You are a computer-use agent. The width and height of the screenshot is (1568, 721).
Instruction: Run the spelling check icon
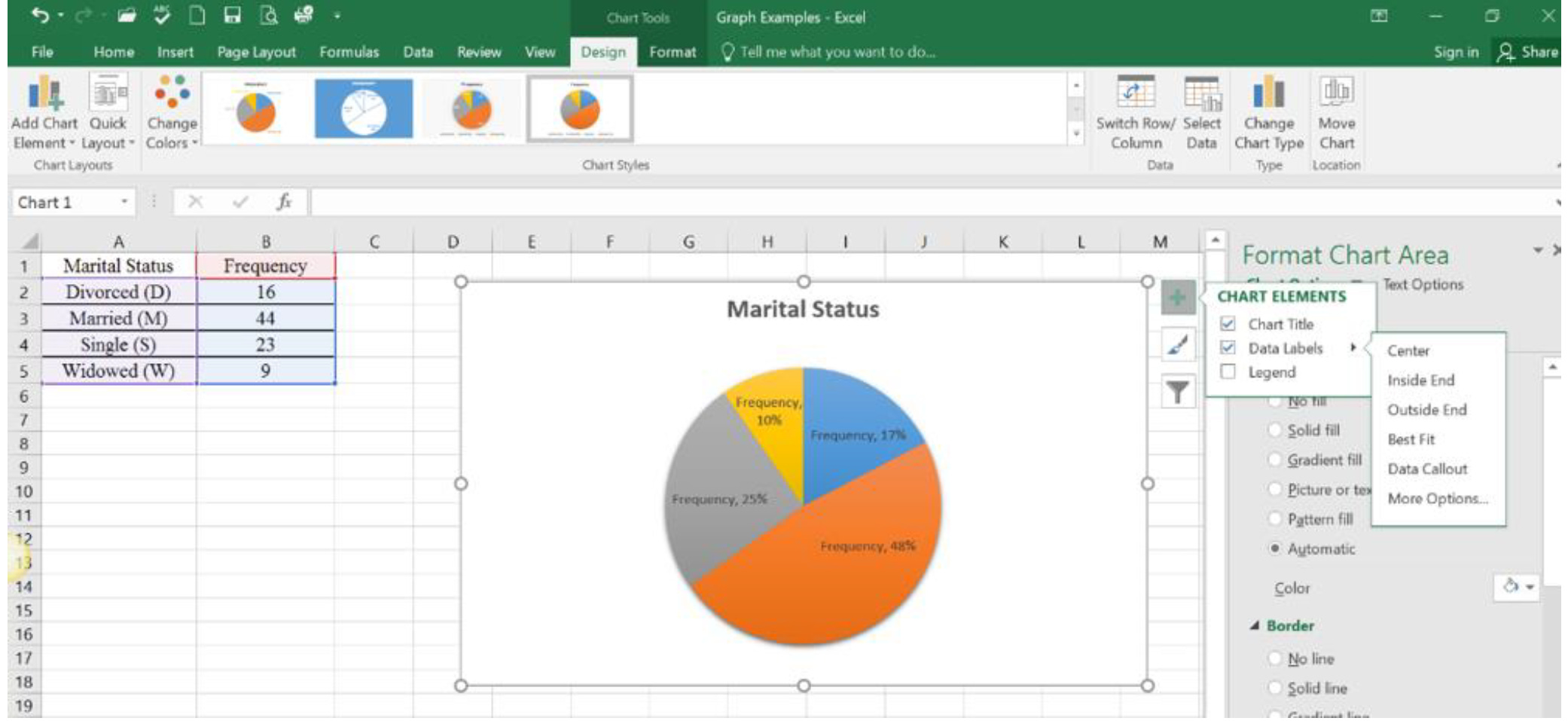coord(162,15)
